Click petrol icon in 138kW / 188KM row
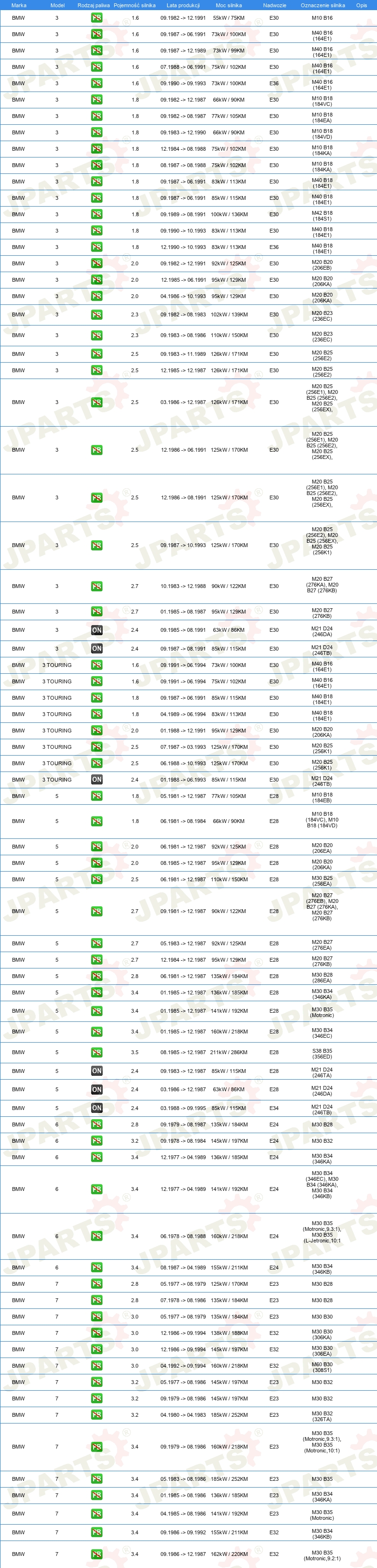 tap(97, 1333)
